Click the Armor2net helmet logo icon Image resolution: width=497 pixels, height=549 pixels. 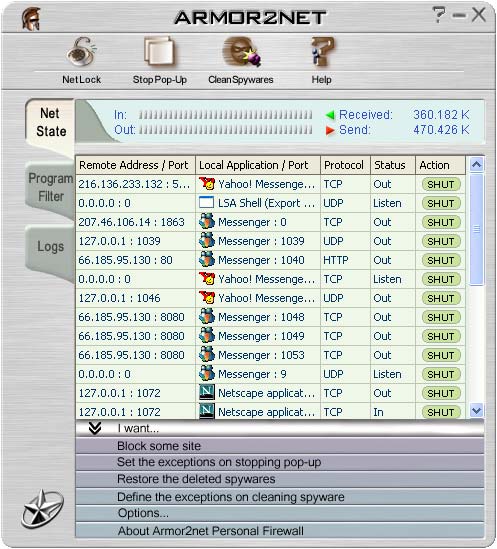click(31, 19)
